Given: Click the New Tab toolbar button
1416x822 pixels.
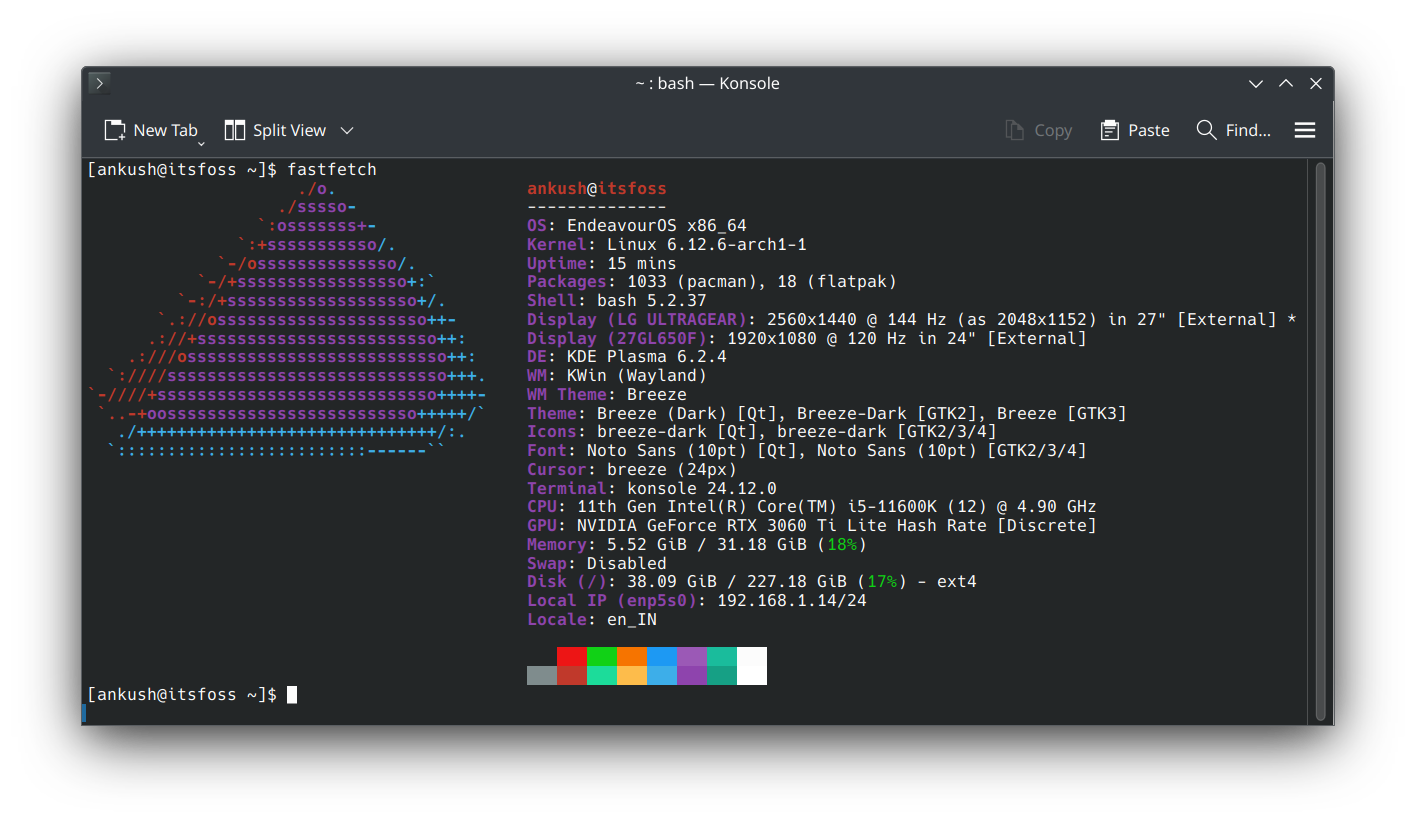Looking at the screenshot, I should [150, 130].
